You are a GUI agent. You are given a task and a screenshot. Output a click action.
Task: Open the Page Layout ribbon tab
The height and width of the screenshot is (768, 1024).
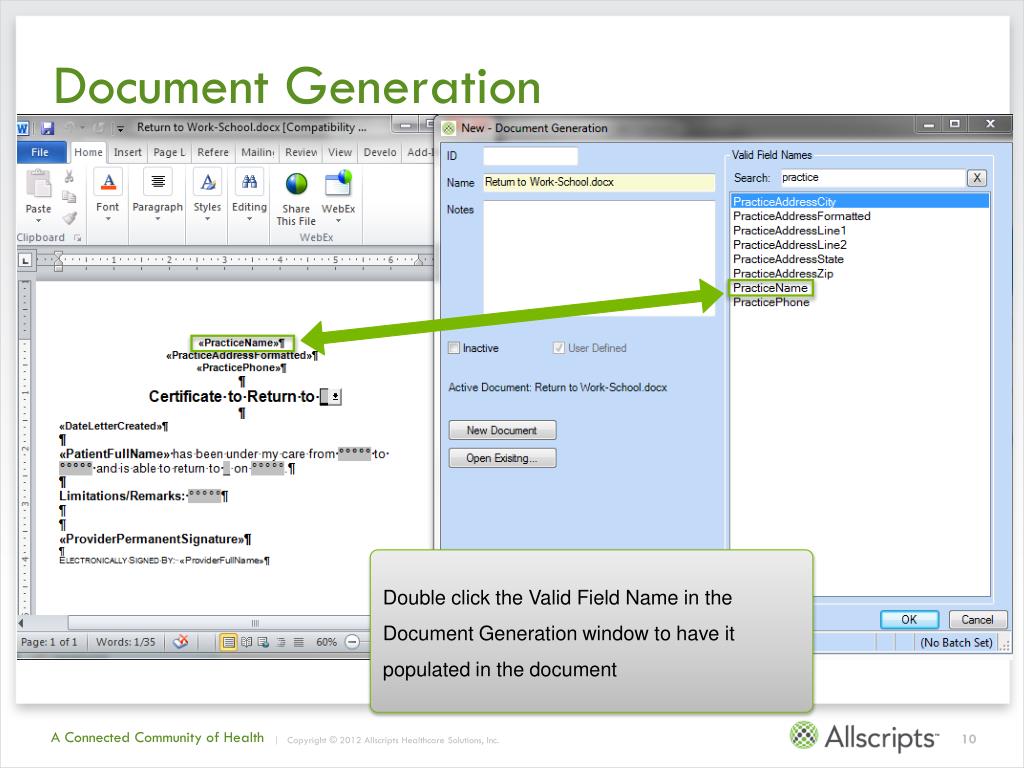(x=169, y=152)
